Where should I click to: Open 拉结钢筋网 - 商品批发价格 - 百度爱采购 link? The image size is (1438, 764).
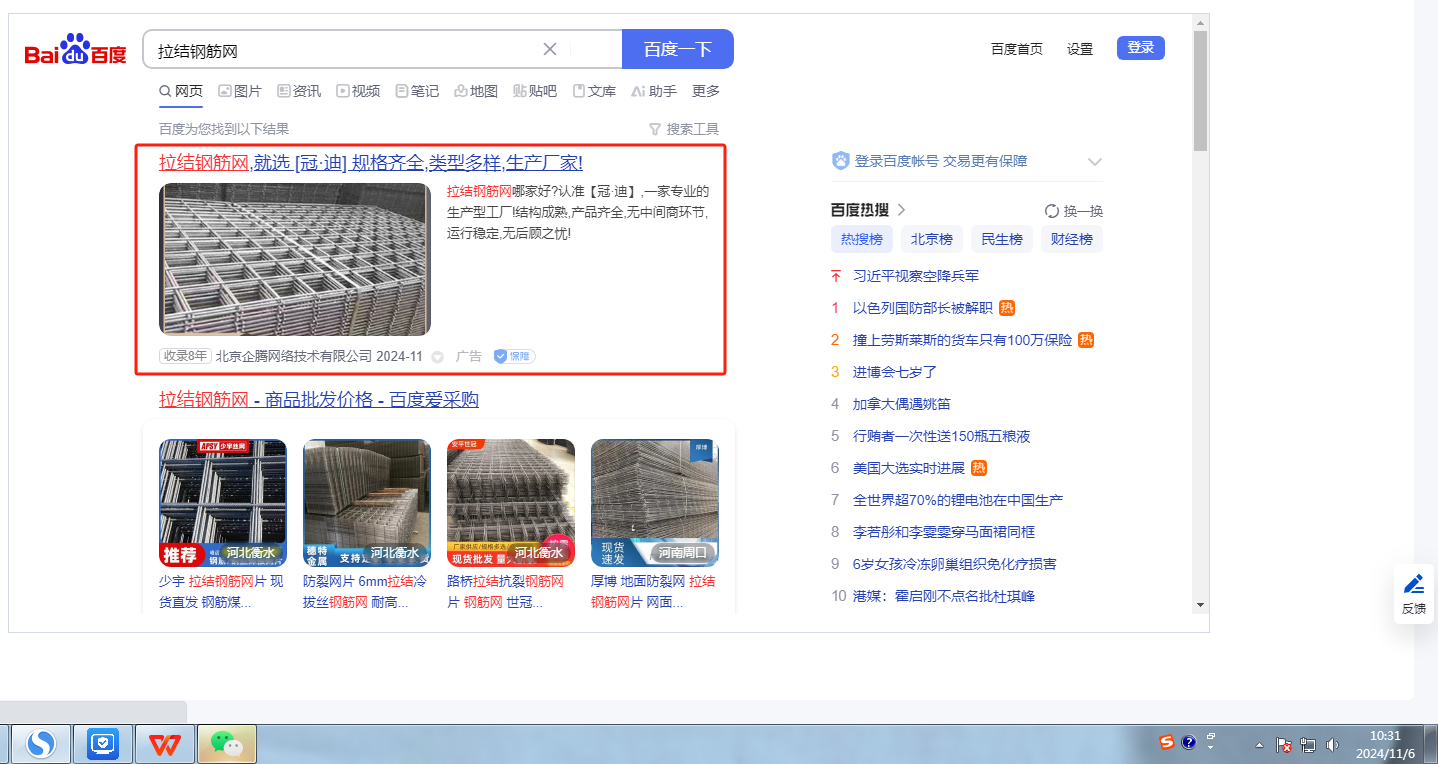coord(319,400)
